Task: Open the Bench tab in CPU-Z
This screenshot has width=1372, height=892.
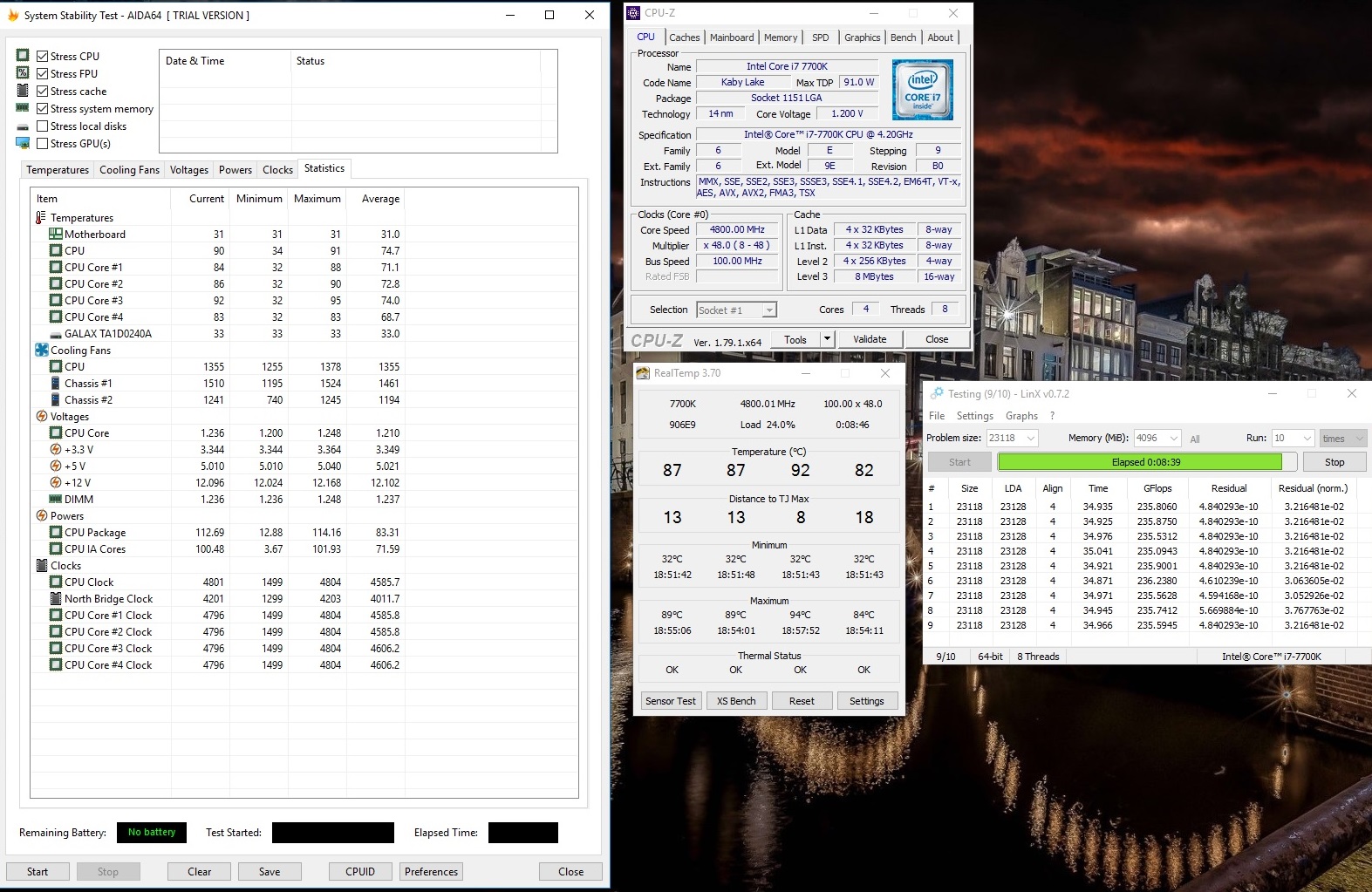Action: pos(904,37)
